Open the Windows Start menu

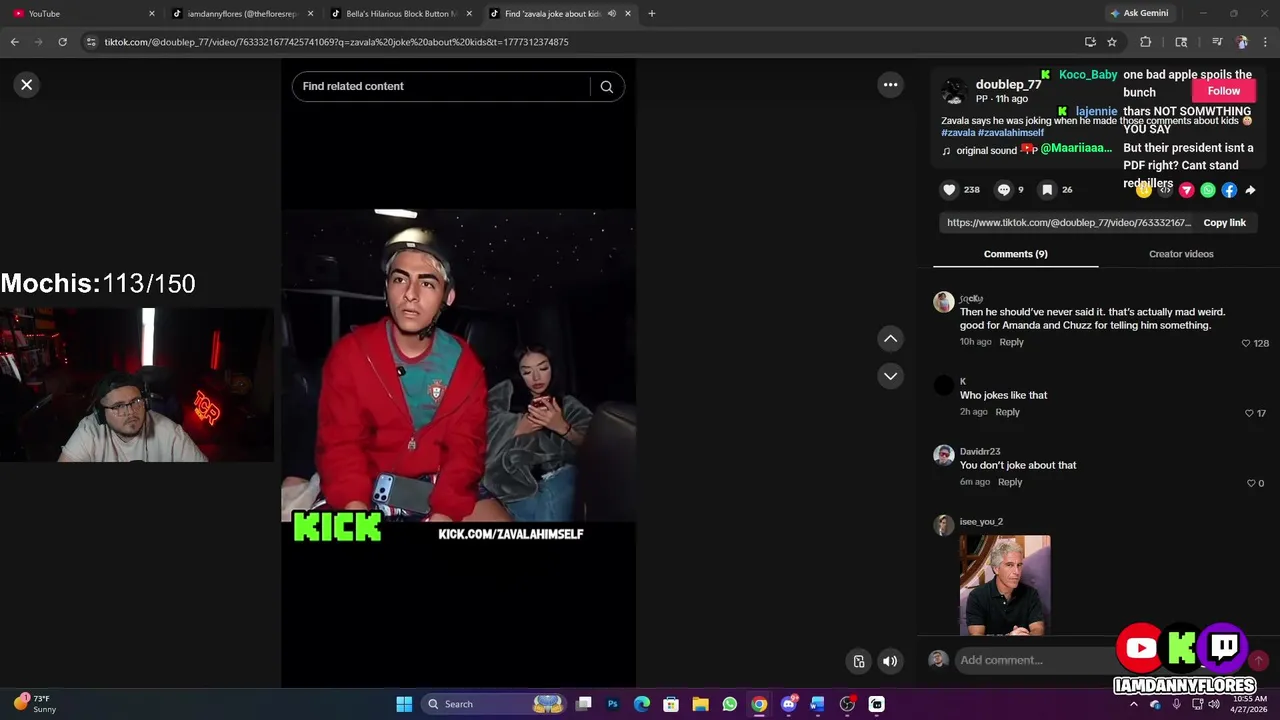click(404, 704)
